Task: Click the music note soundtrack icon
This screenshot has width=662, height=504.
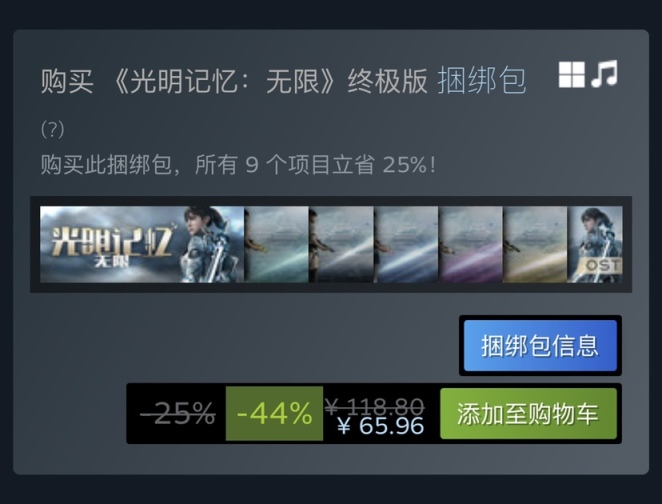Action: coord(605,74)
